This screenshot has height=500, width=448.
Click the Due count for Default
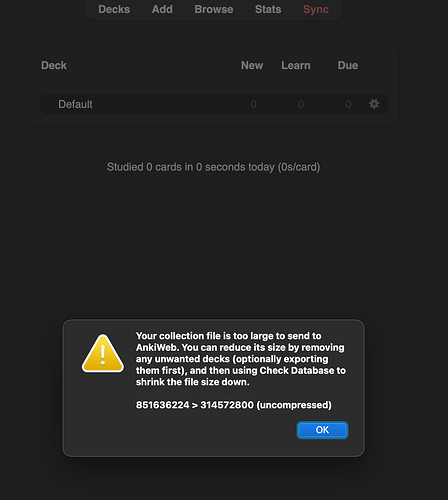click(348, 104)
